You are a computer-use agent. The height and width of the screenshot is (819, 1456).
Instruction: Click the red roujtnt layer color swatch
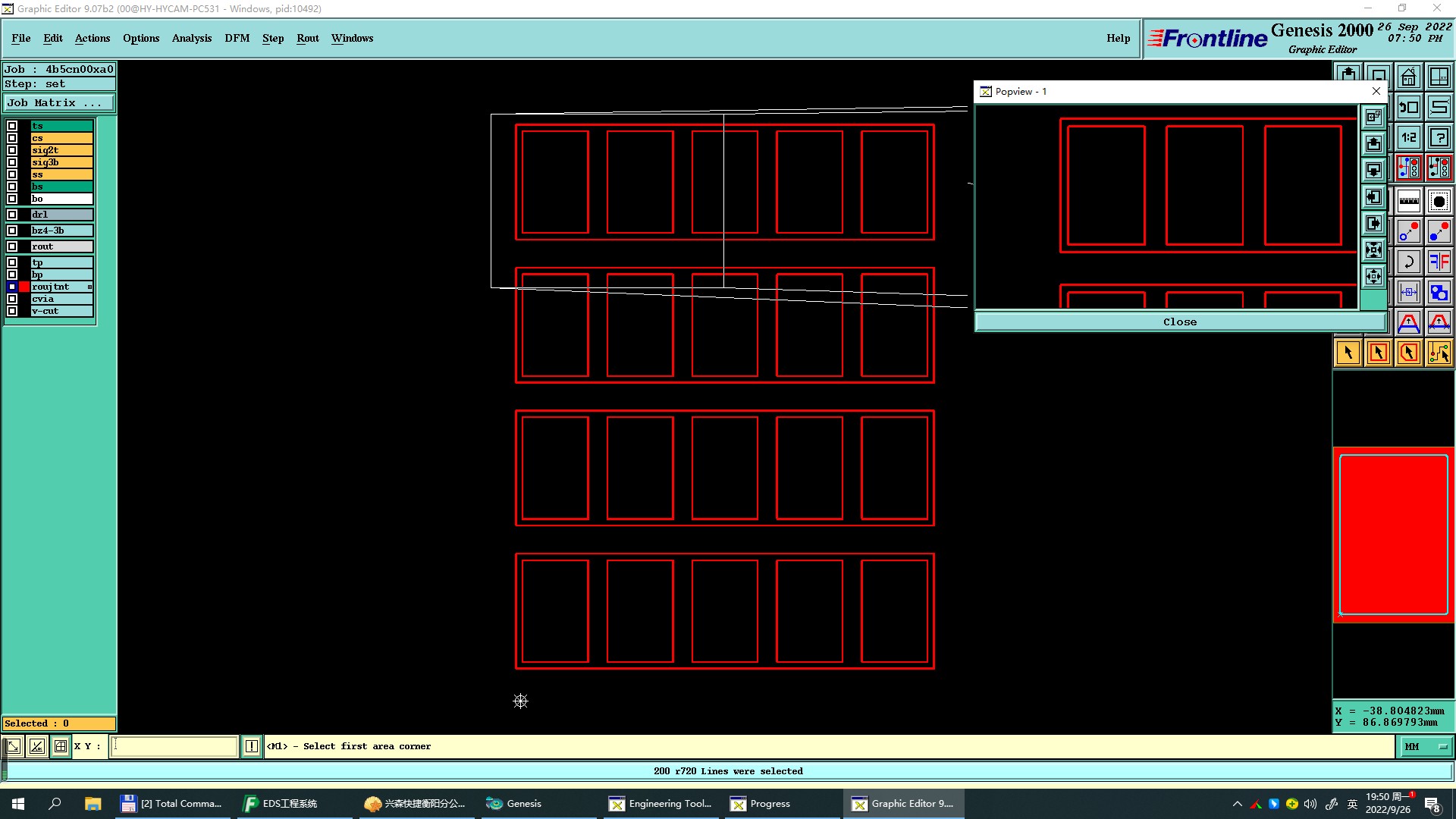point(24,287)
